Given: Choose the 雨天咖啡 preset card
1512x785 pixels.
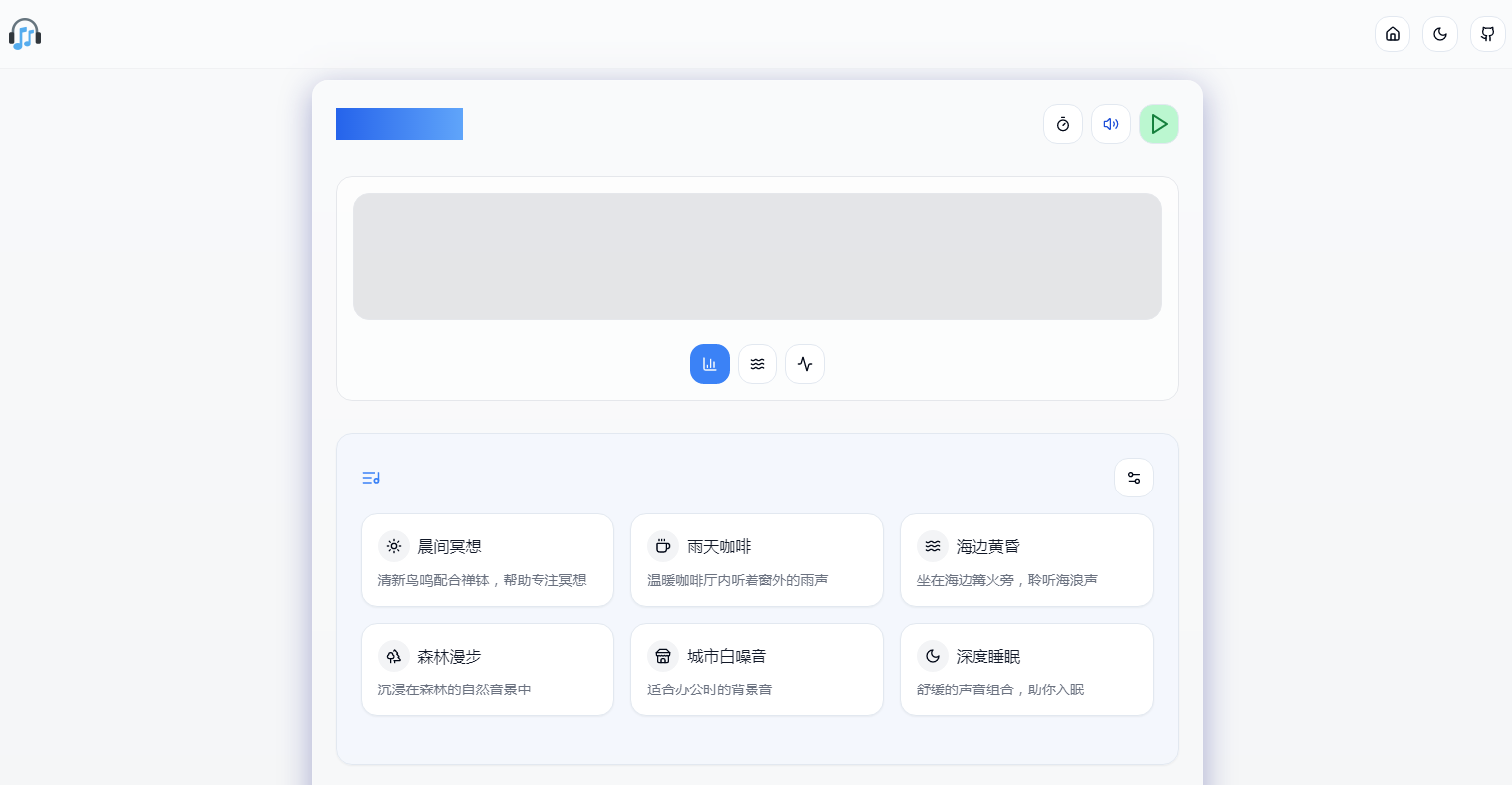Looking at the screenshot, I should 756,560.
